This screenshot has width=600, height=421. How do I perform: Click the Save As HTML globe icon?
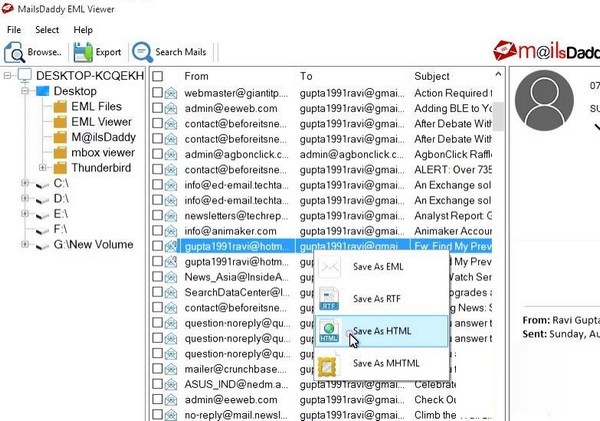click(329, 331)
